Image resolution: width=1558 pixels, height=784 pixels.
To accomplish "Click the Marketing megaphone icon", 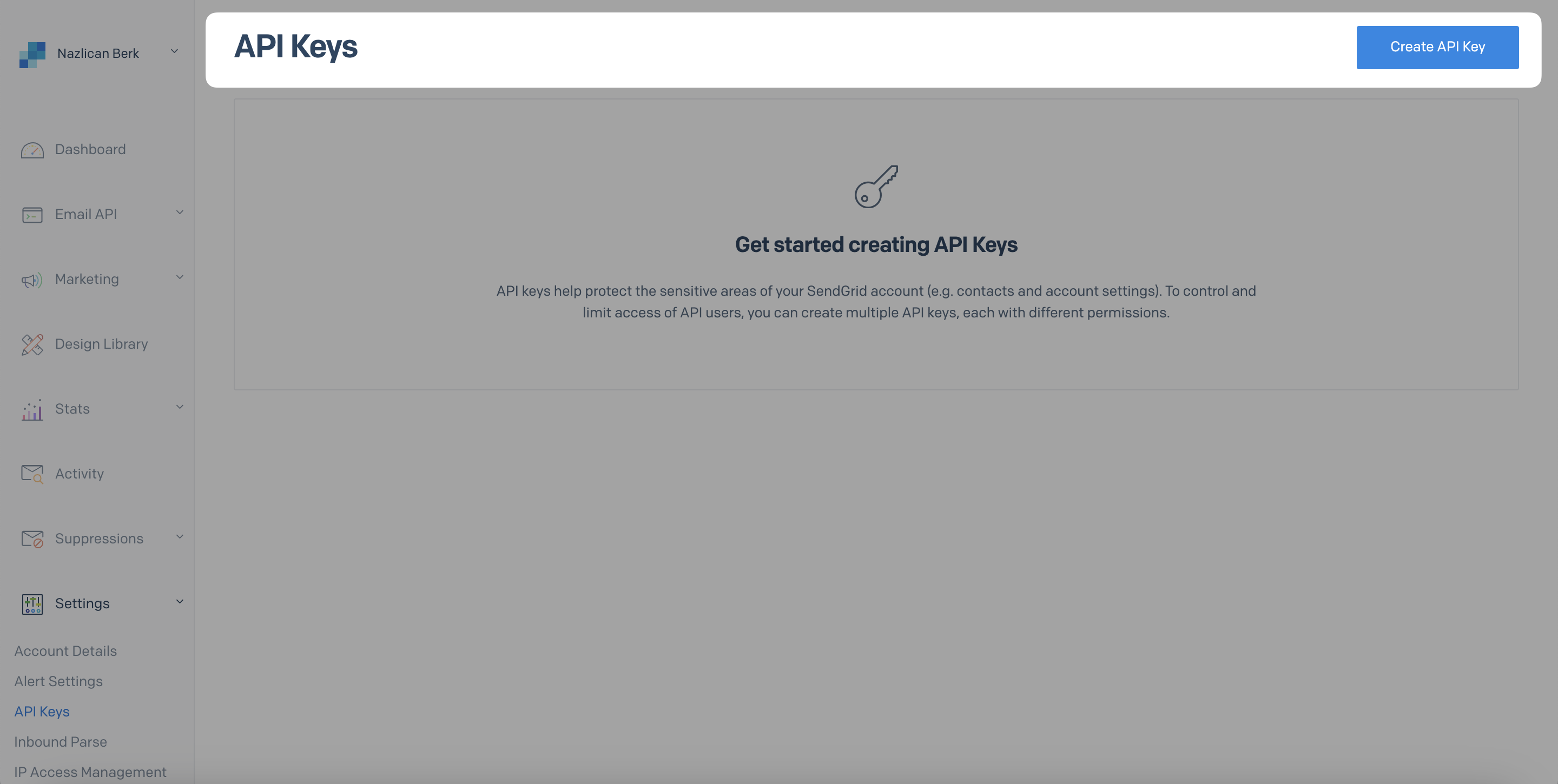I will coord(32,280).
